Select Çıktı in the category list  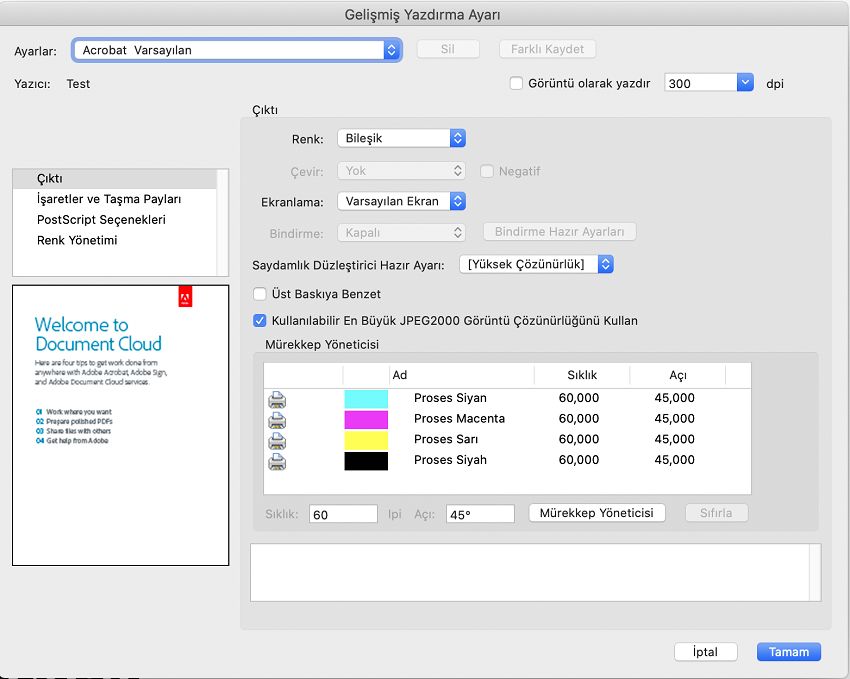pyautogui.click(x=114, y=178)
